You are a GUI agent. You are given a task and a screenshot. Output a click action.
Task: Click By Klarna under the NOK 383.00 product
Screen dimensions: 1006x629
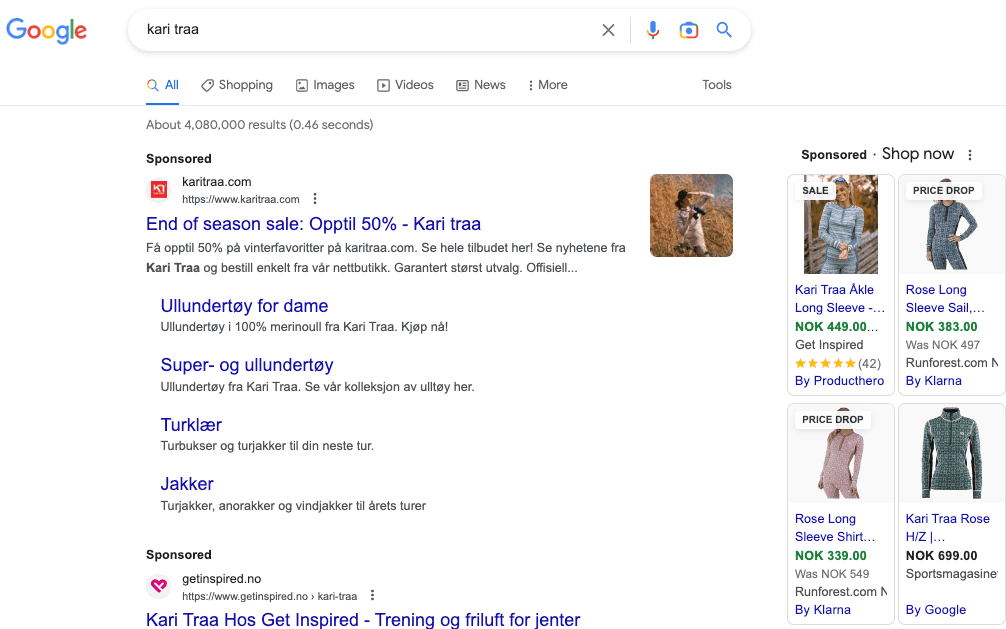[934, 381]
